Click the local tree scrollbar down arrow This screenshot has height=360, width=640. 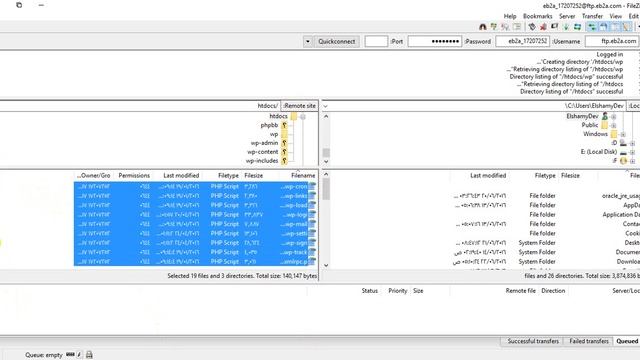click(x=326, y=162)
